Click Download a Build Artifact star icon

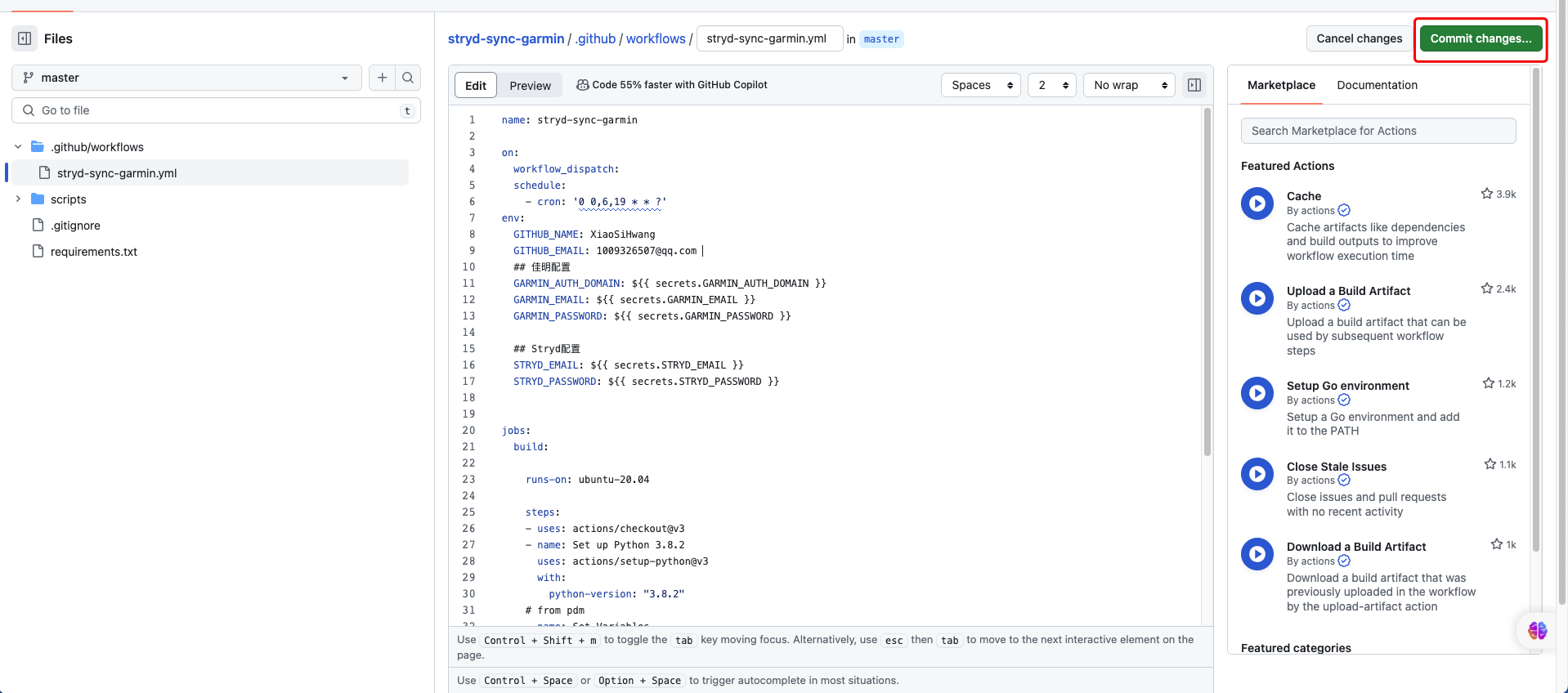1496,544
